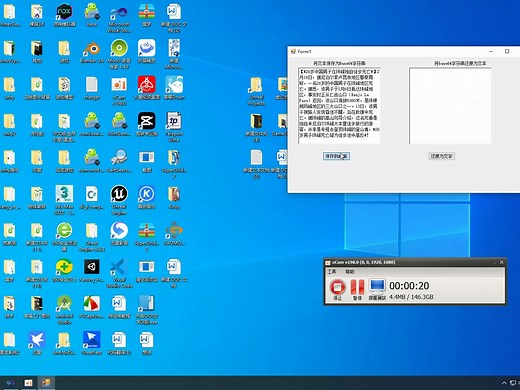Select the blue Sogou browser icon
Screen dimensions: 520x390
point(119,230)
